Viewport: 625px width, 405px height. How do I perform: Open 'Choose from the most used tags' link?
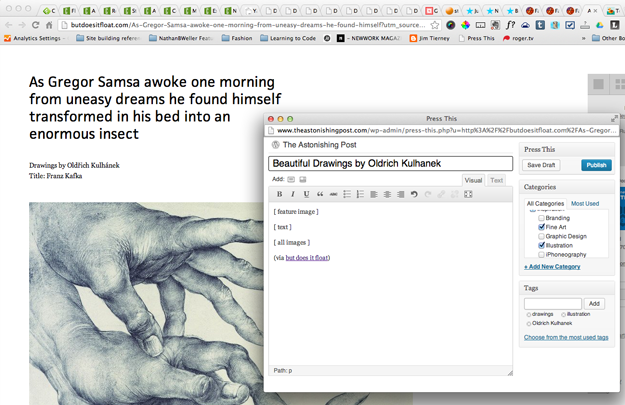point(566,337)
